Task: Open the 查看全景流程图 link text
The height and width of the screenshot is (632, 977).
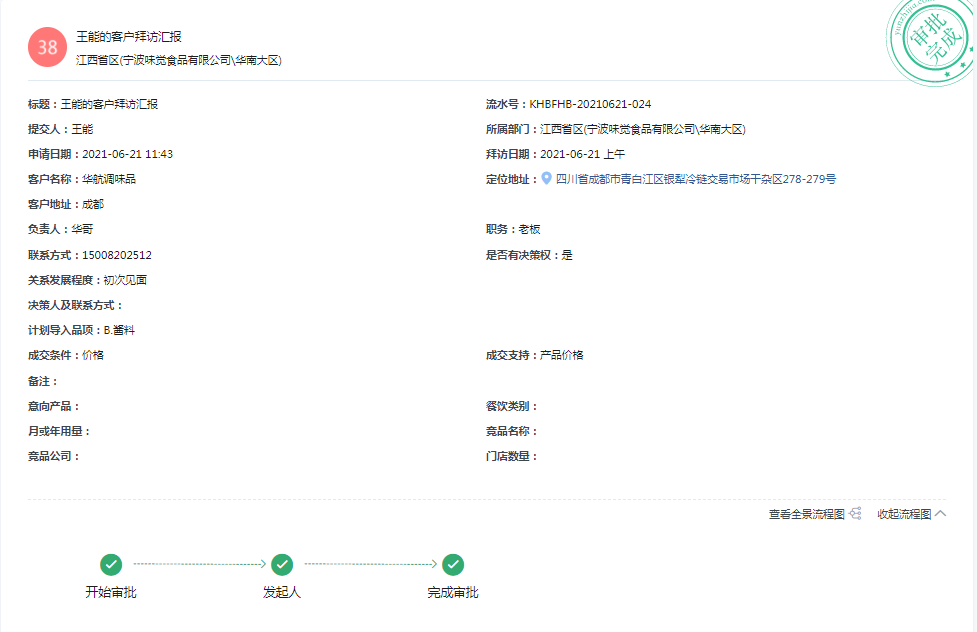Action: [x=806, y=514]
